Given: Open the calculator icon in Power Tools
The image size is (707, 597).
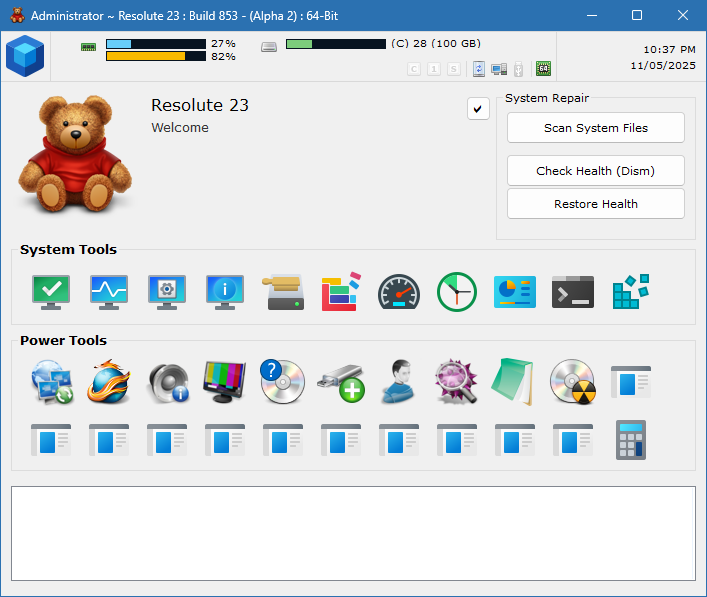Looking at the screenshot, I should (631, 440).
